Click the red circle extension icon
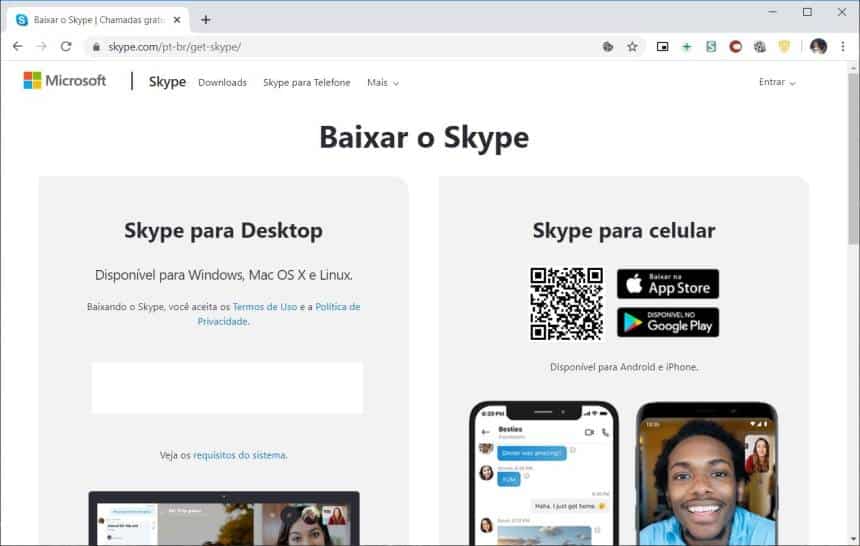860x546 pixels. (x=735, y=47)
